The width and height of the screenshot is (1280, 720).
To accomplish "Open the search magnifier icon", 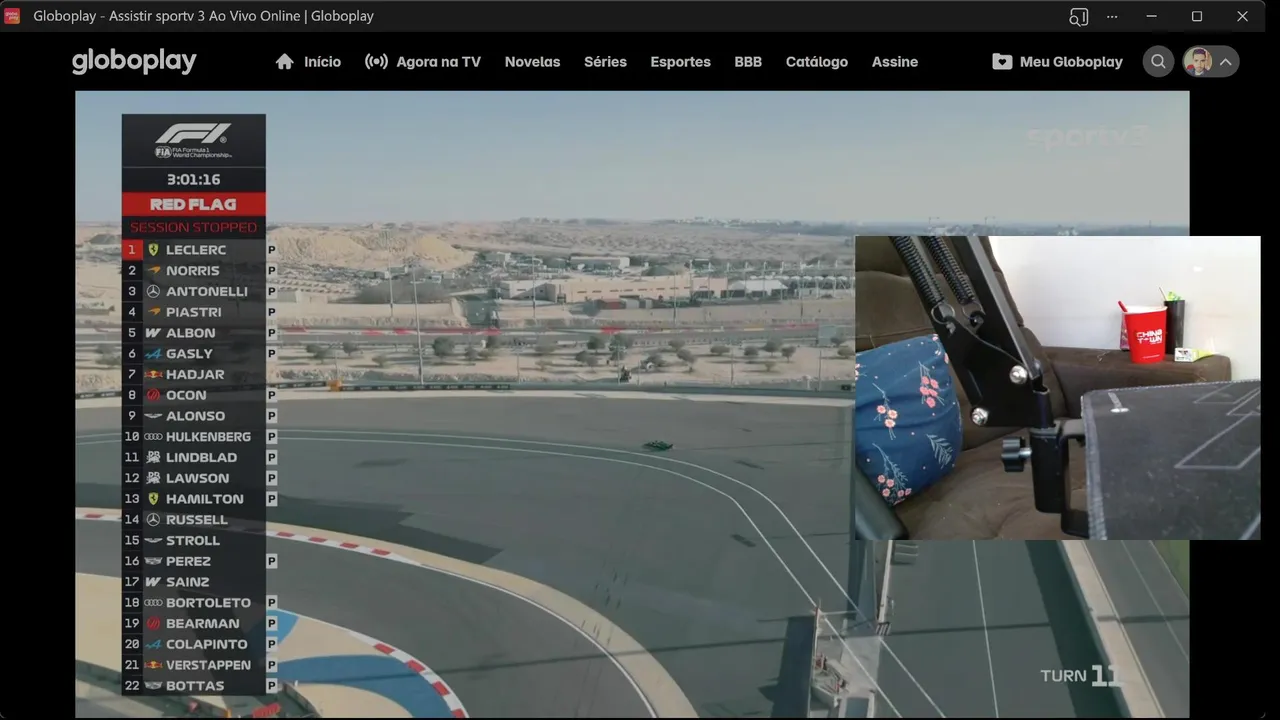I will pyautogui.click(x=1158, y=62).
